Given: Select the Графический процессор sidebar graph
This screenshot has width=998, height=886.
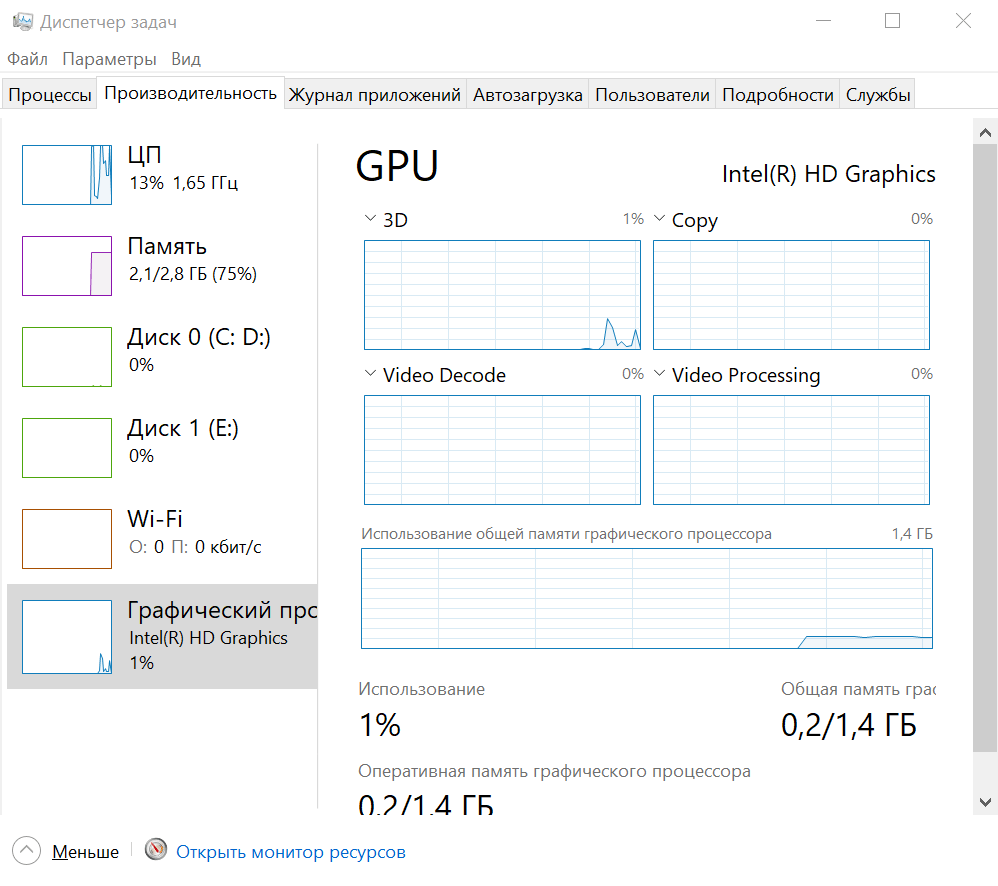Looking at the screenshot, I should point(67,636).
